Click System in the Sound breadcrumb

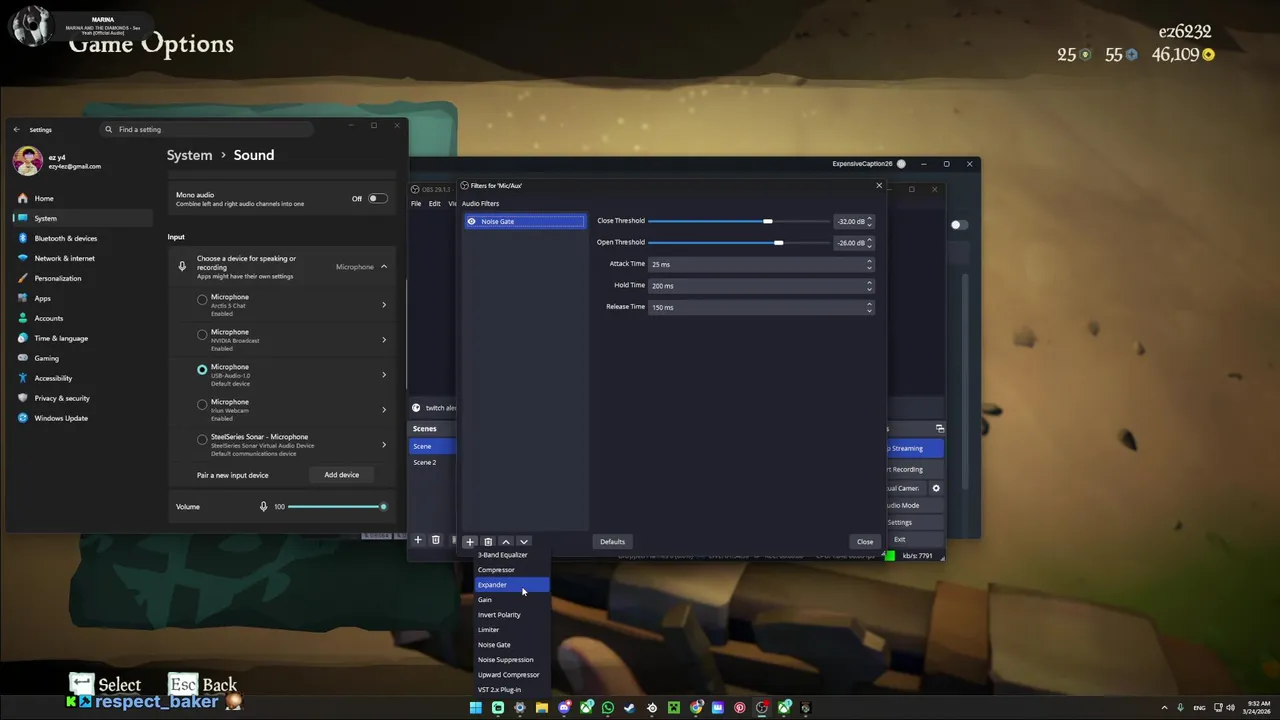click(x=189, y=155)
